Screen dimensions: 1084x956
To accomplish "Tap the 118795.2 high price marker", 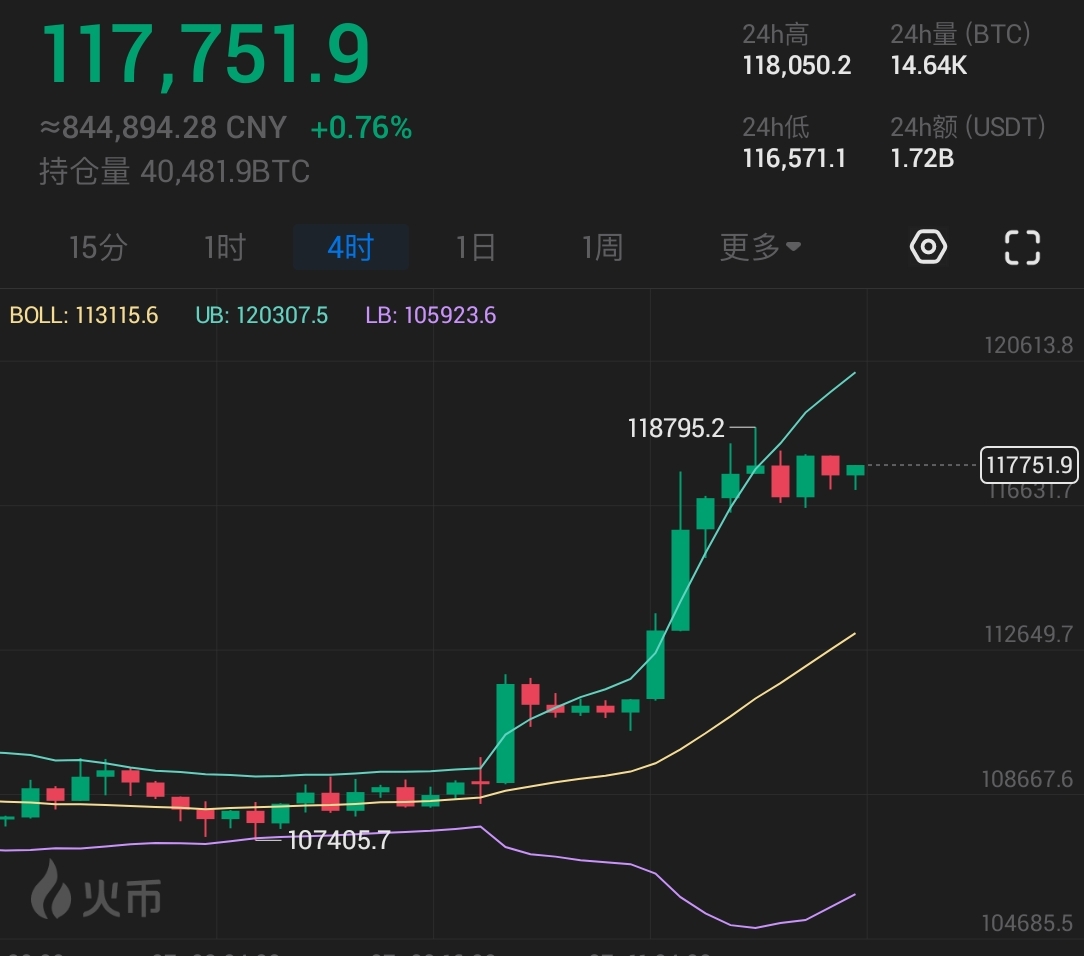I will (x=675, y=428).
